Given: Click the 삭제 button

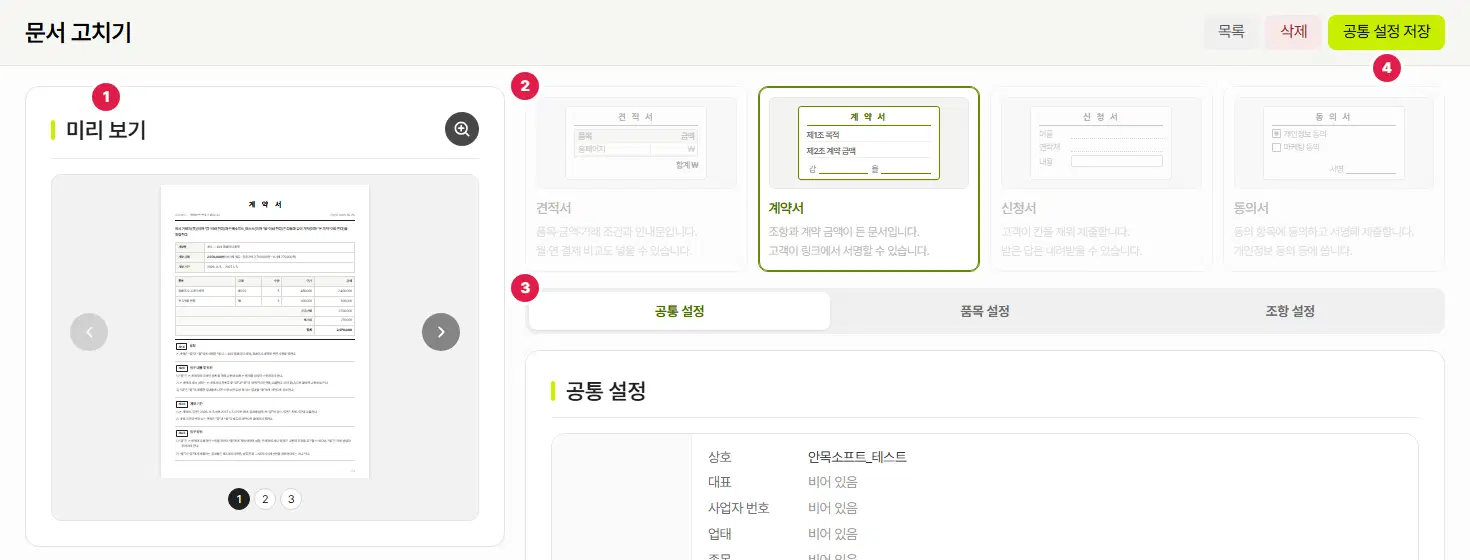Looking at the screenshot, I should 1293,32.
